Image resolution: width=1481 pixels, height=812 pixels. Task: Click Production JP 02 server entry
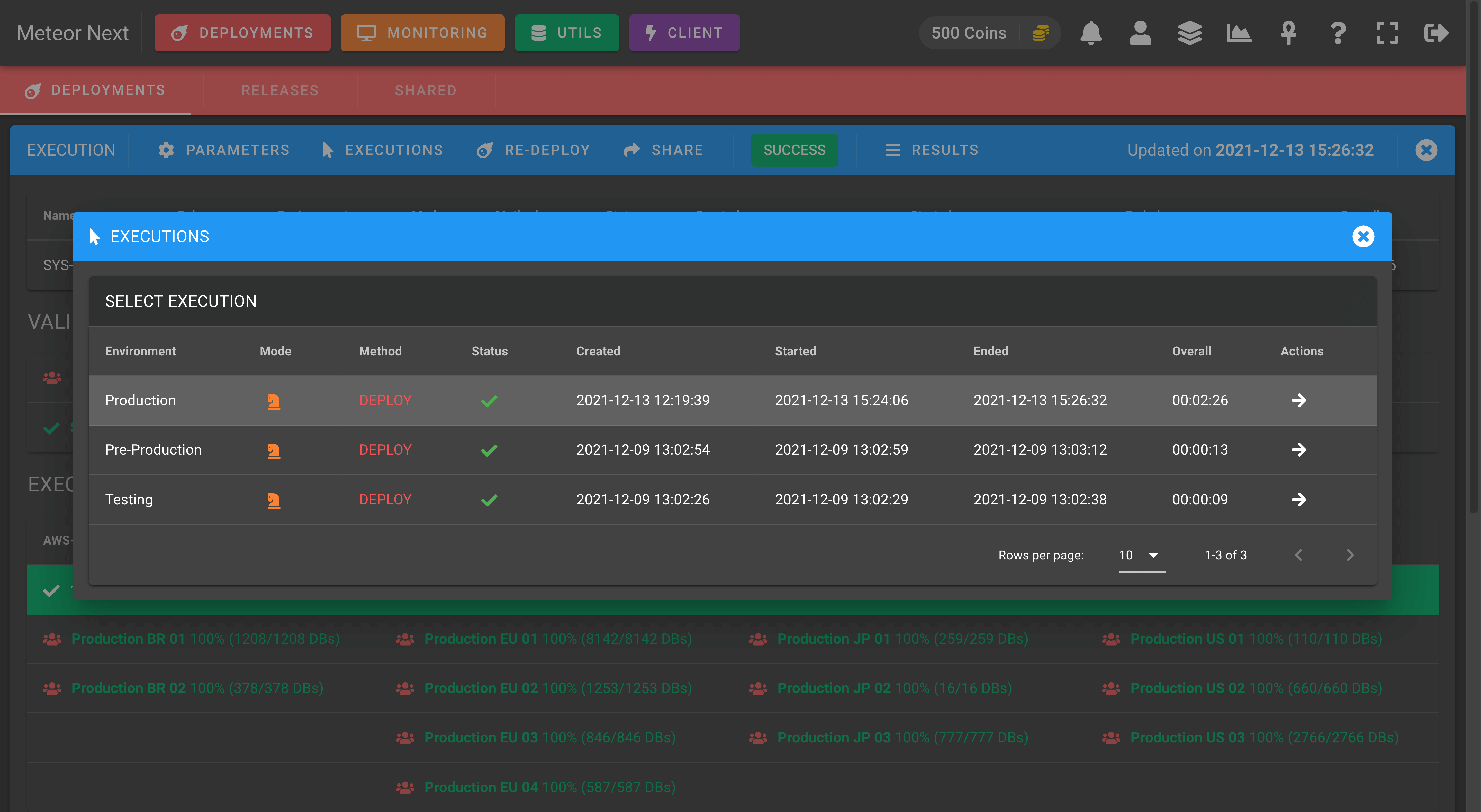(x=894, y=688)
